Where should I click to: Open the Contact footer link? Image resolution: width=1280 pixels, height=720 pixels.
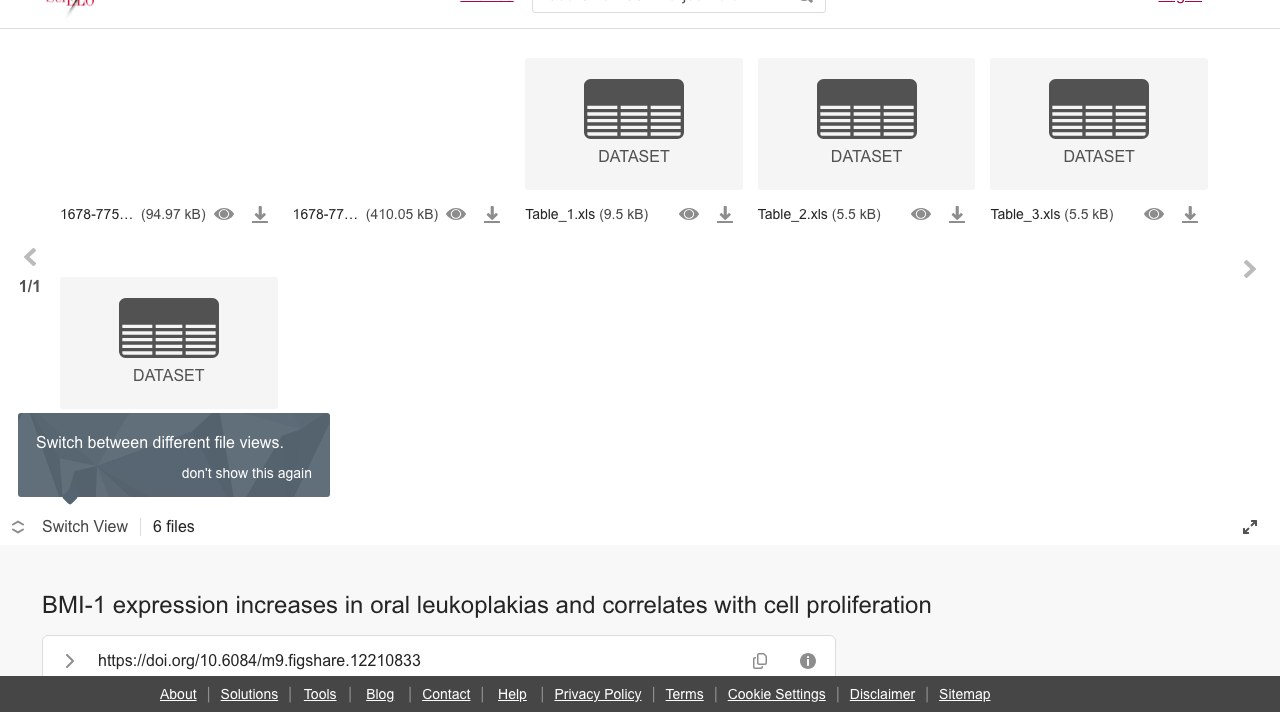pos(446,694)
